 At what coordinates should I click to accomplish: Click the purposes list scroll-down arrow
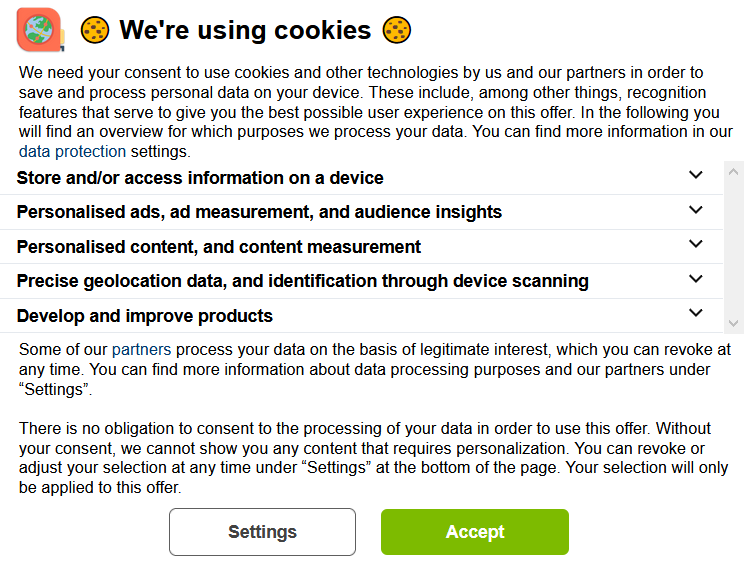[734, 323]
